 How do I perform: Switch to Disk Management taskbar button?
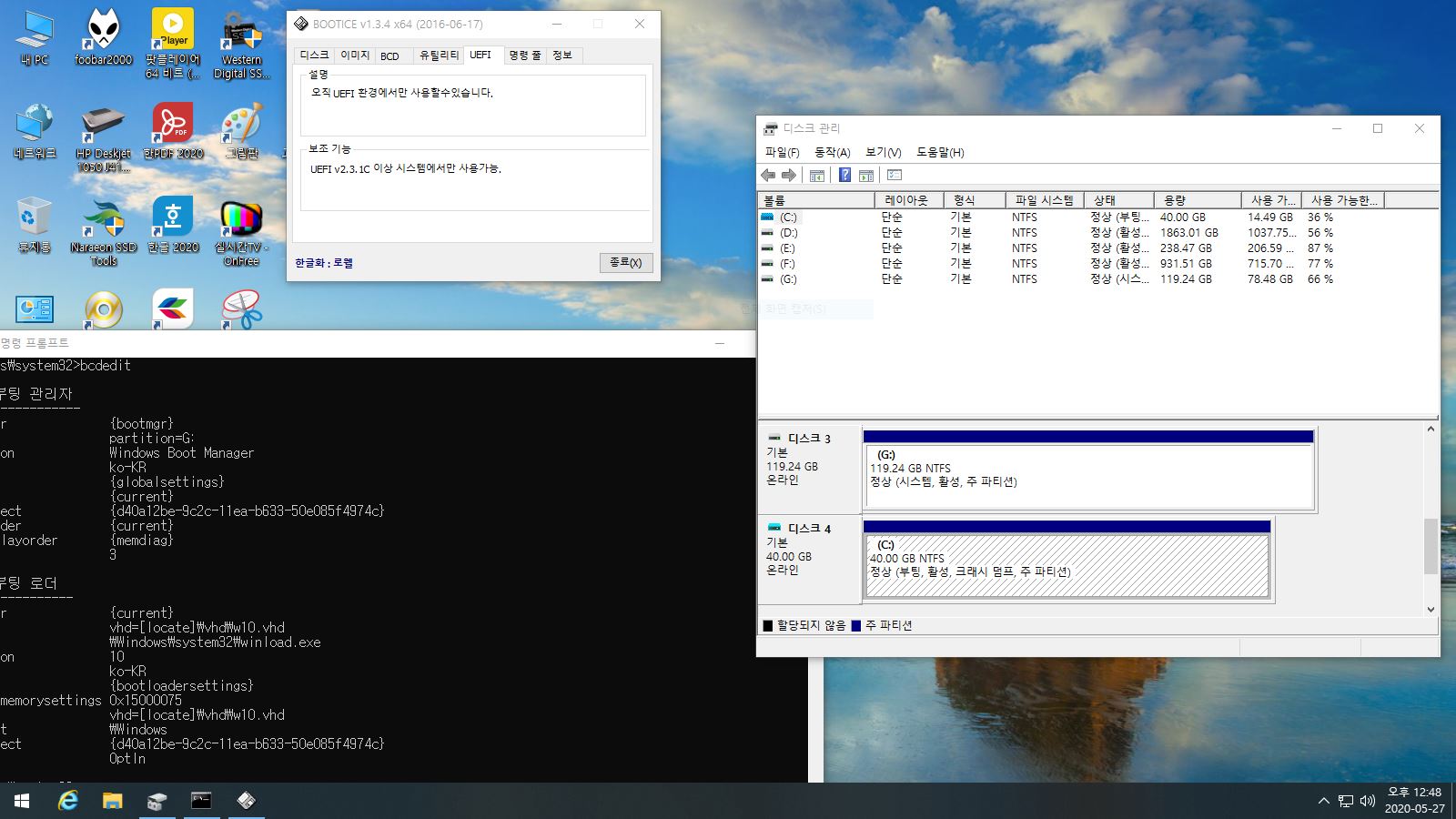point(157,801)
